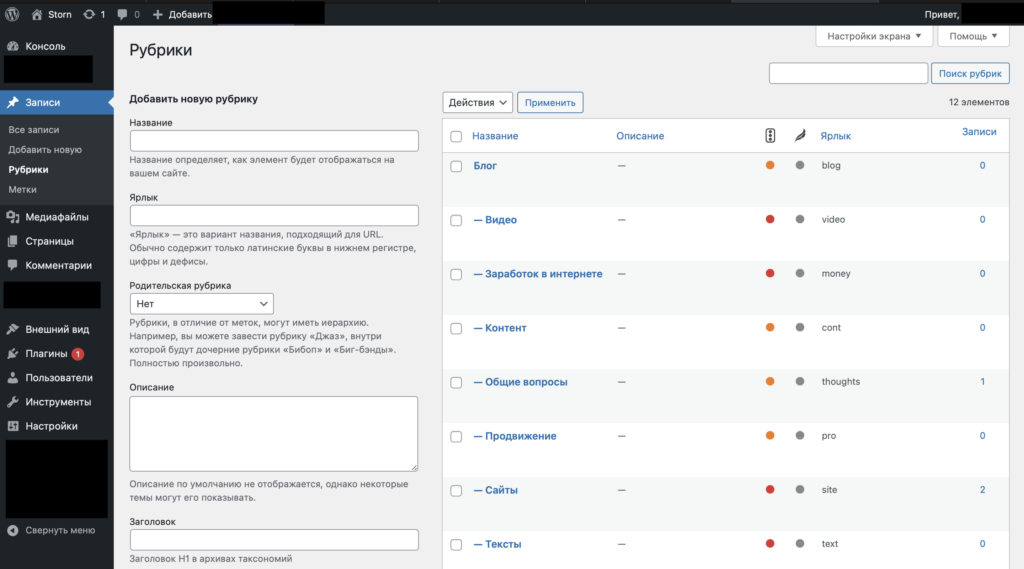Check the Продвижение category checkbox
This screenshot has width=1024, height=569.
pyautogui.click(x=456, y=437)
